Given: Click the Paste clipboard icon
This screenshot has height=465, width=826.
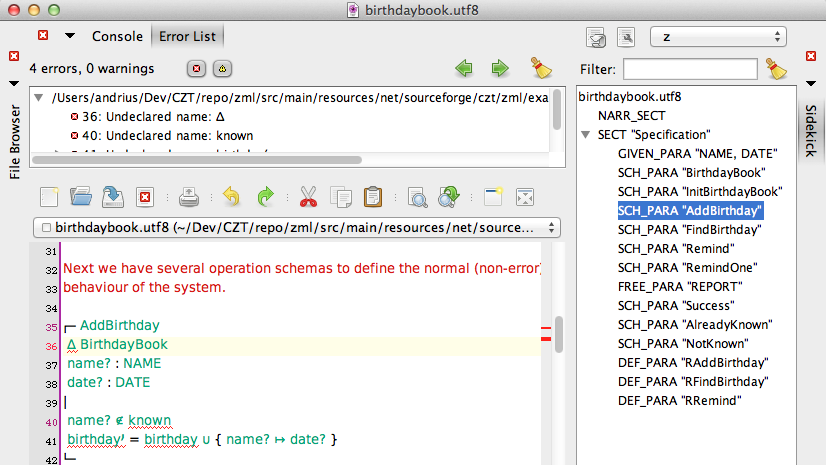Looking at the screenshot, I should click(373, 197).
